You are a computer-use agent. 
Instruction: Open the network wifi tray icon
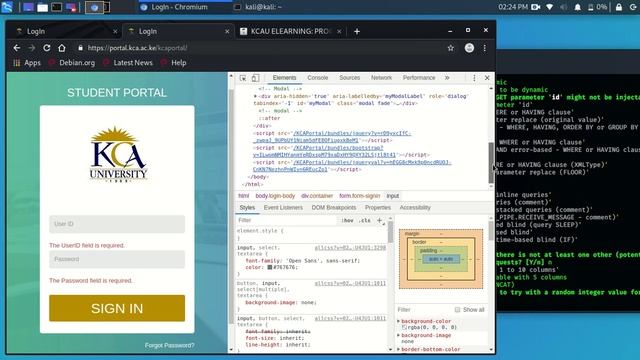[x=550, y=7]
